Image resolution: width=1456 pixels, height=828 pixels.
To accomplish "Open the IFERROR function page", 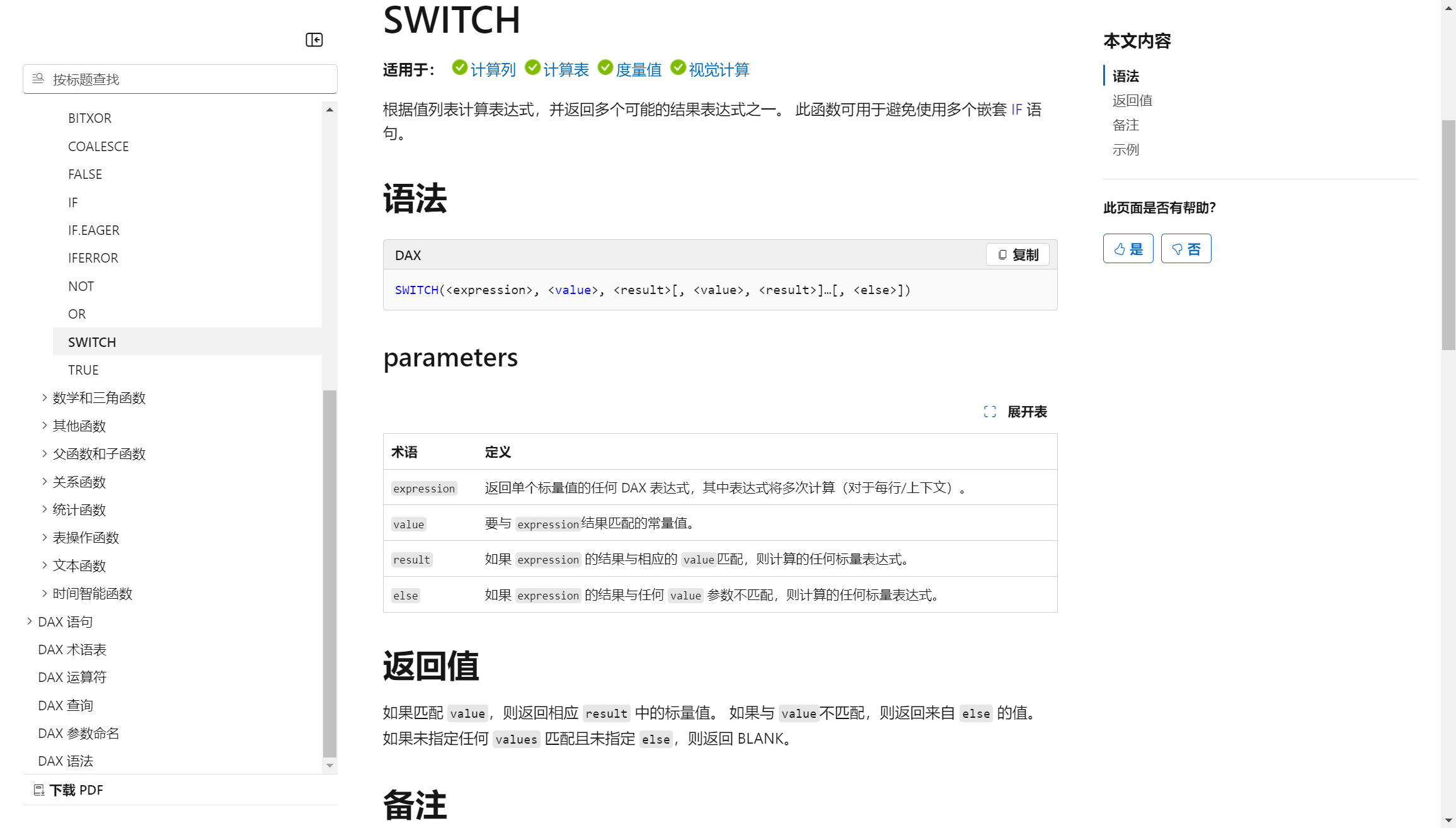I will (93, 258).
